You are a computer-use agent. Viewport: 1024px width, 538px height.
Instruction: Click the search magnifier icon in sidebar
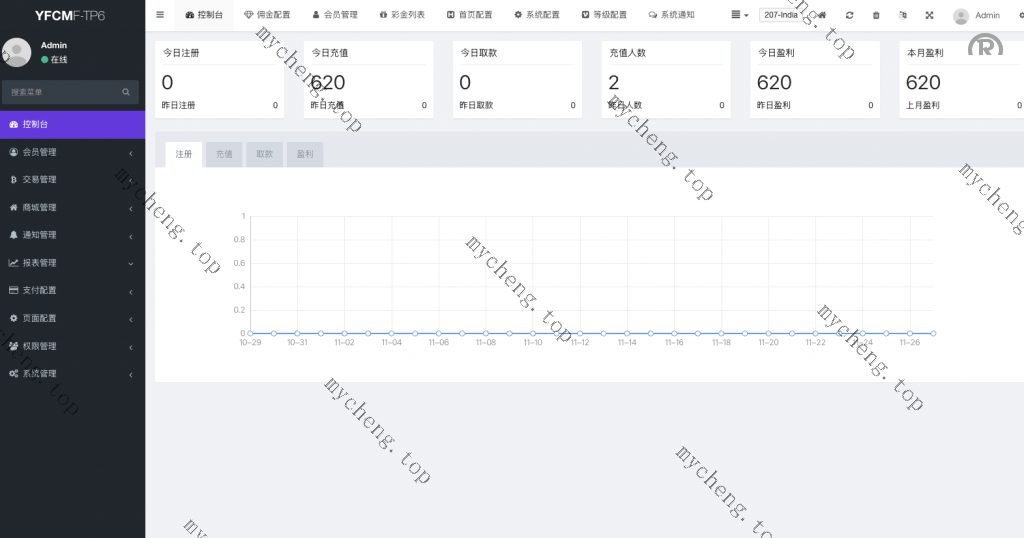coord(126,92)
